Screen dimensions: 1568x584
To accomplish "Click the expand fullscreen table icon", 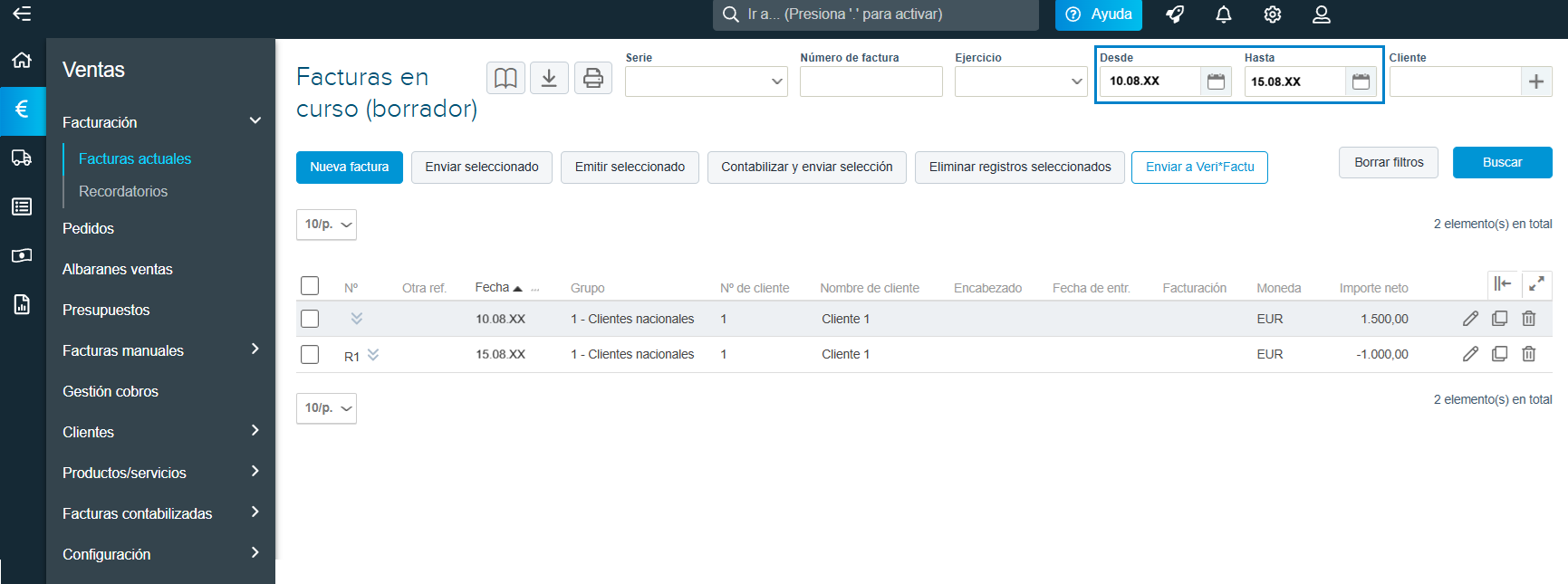I will pos(1536,284).
